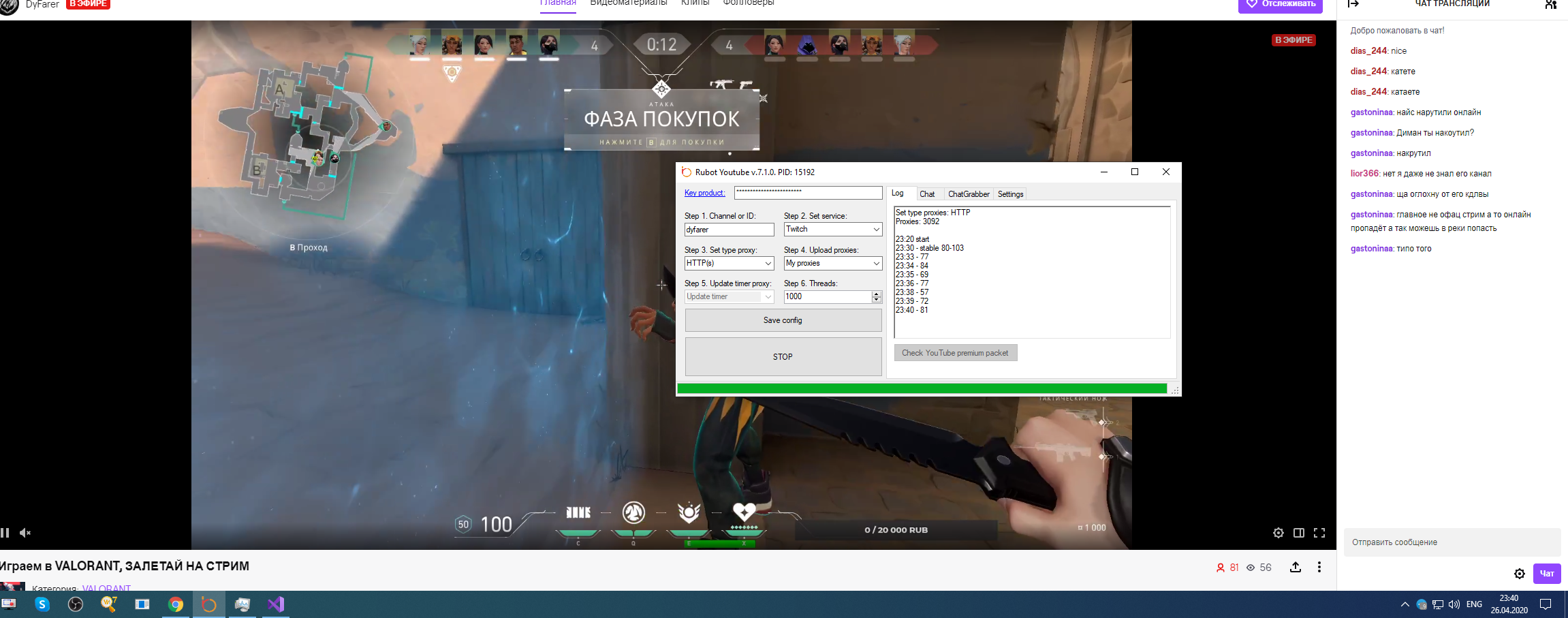
Task: Expand the Set service Twitch dropdown
Action: click(x=876, y=230)
